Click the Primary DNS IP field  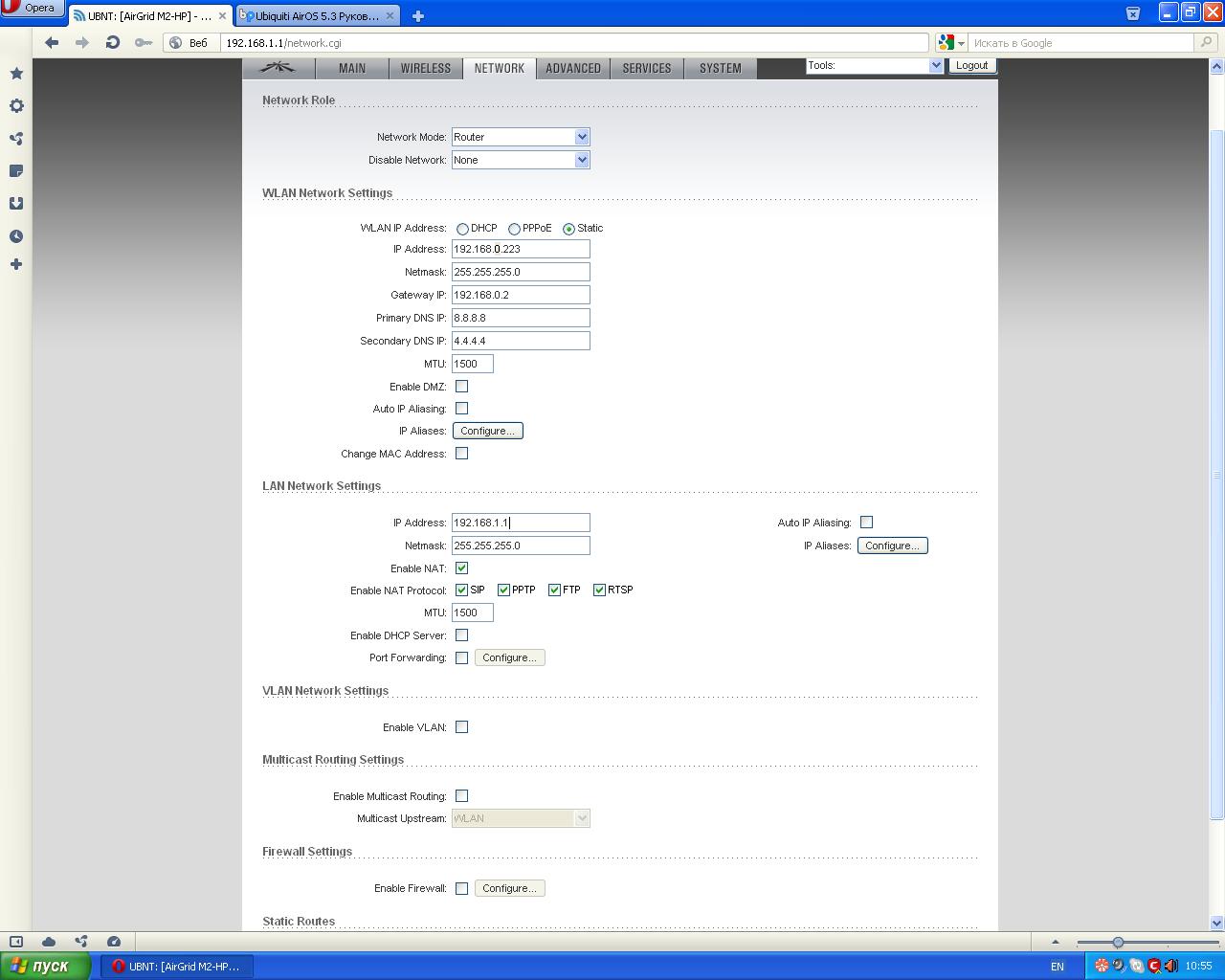tap(521, 318)
